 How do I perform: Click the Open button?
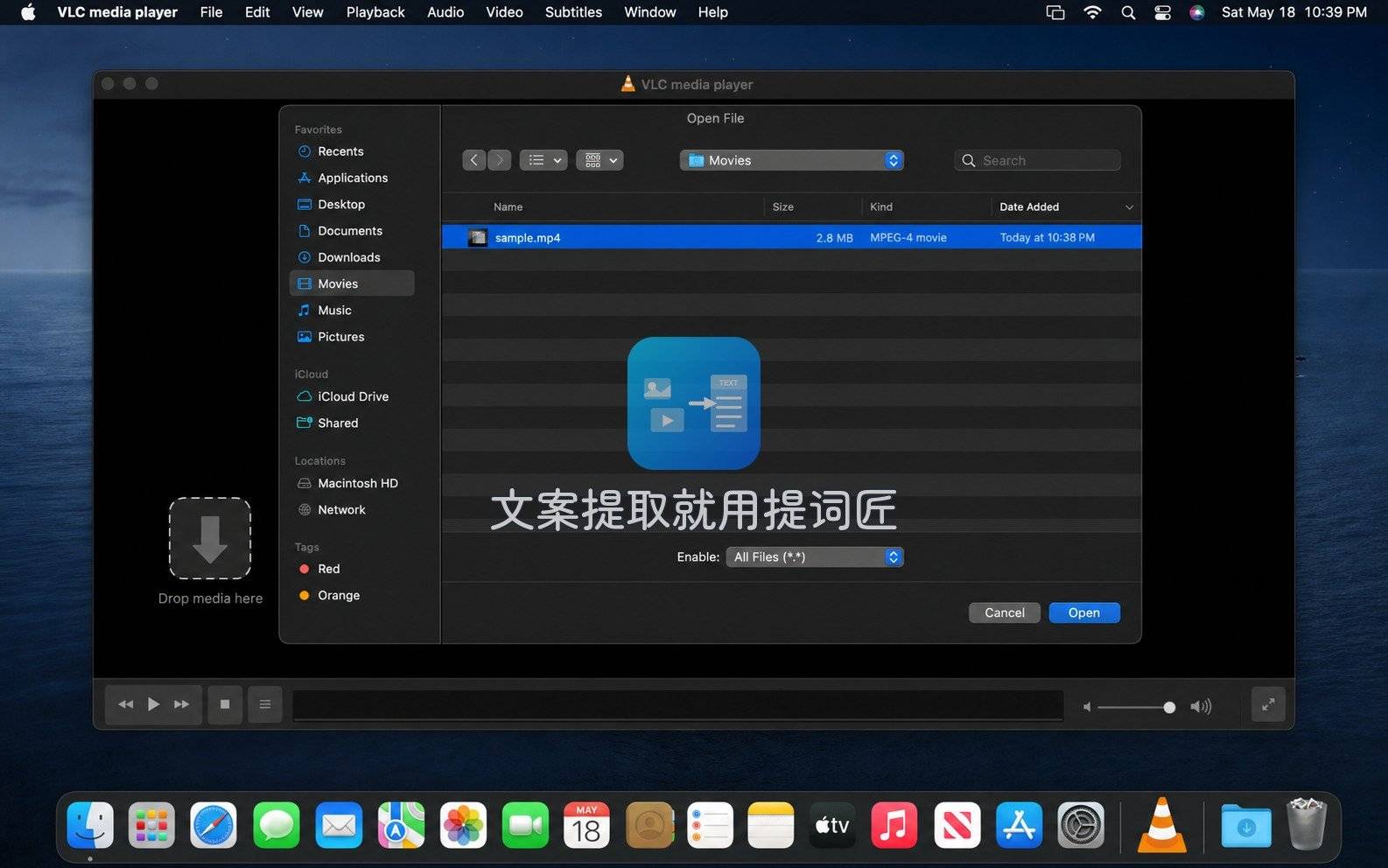1084,612
